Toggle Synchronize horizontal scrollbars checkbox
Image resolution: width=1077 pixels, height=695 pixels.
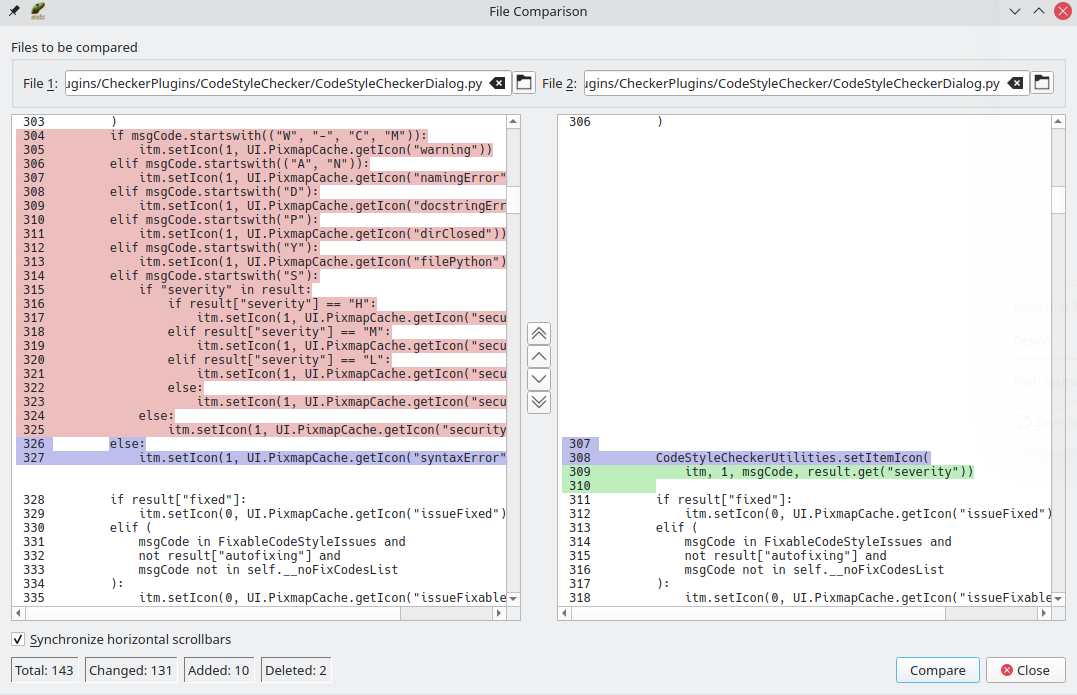click(18, 639)
